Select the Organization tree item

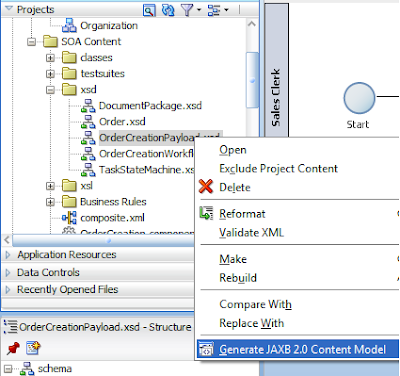tap(109, 26)
